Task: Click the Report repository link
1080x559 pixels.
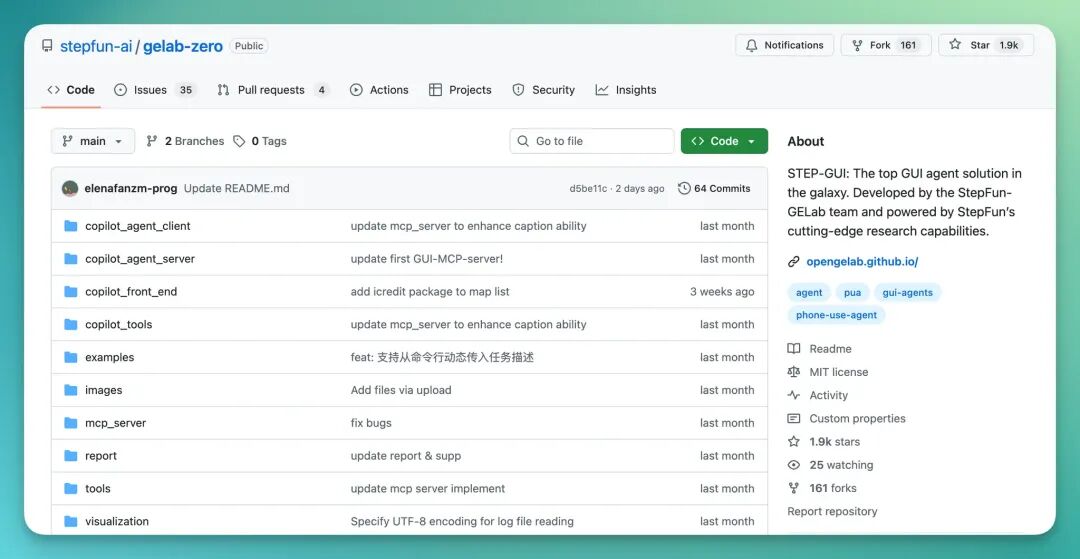Action: (832, 511)
